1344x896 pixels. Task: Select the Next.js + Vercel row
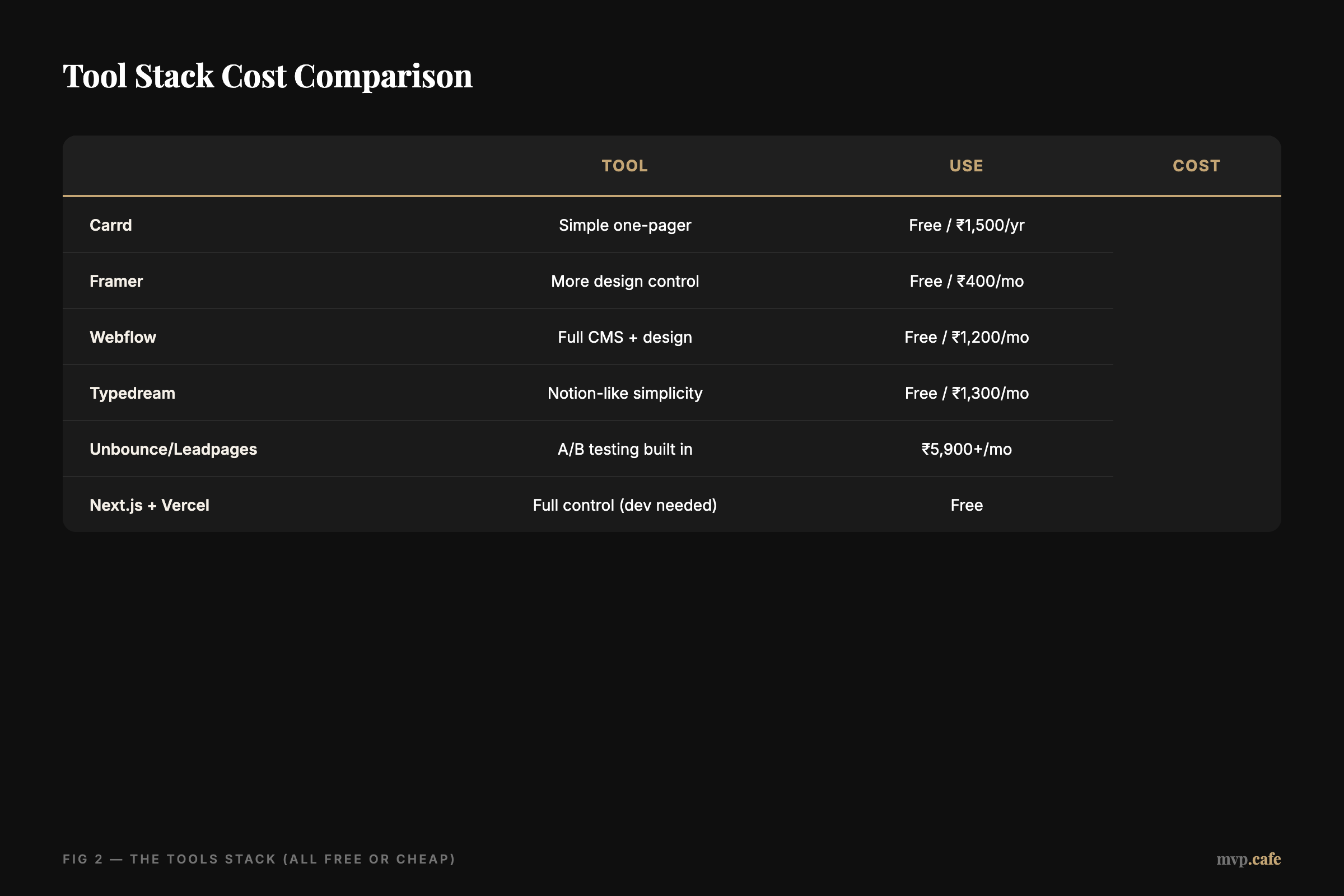pos(148,505)
